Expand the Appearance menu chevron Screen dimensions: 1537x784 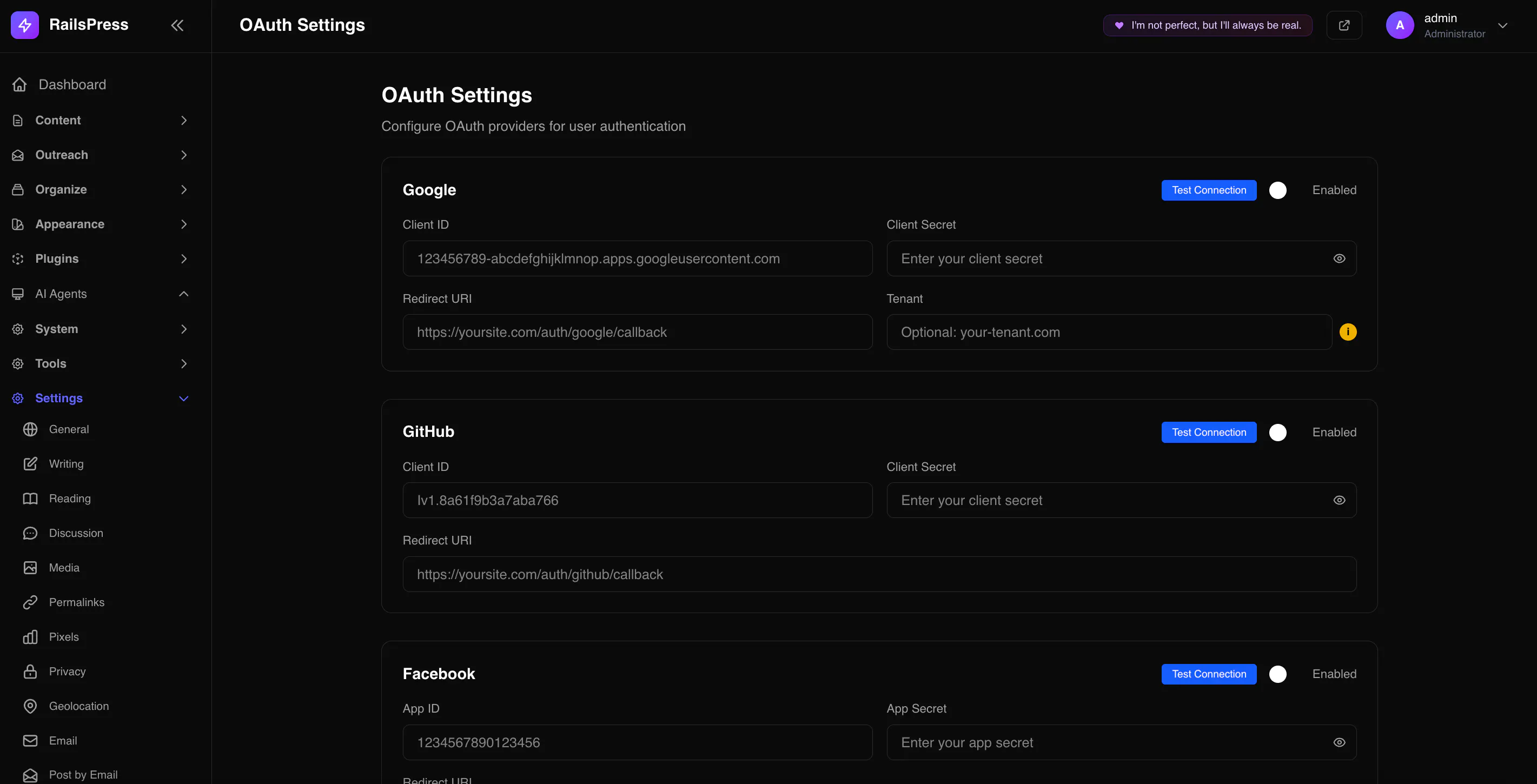(x=184, y=224)
